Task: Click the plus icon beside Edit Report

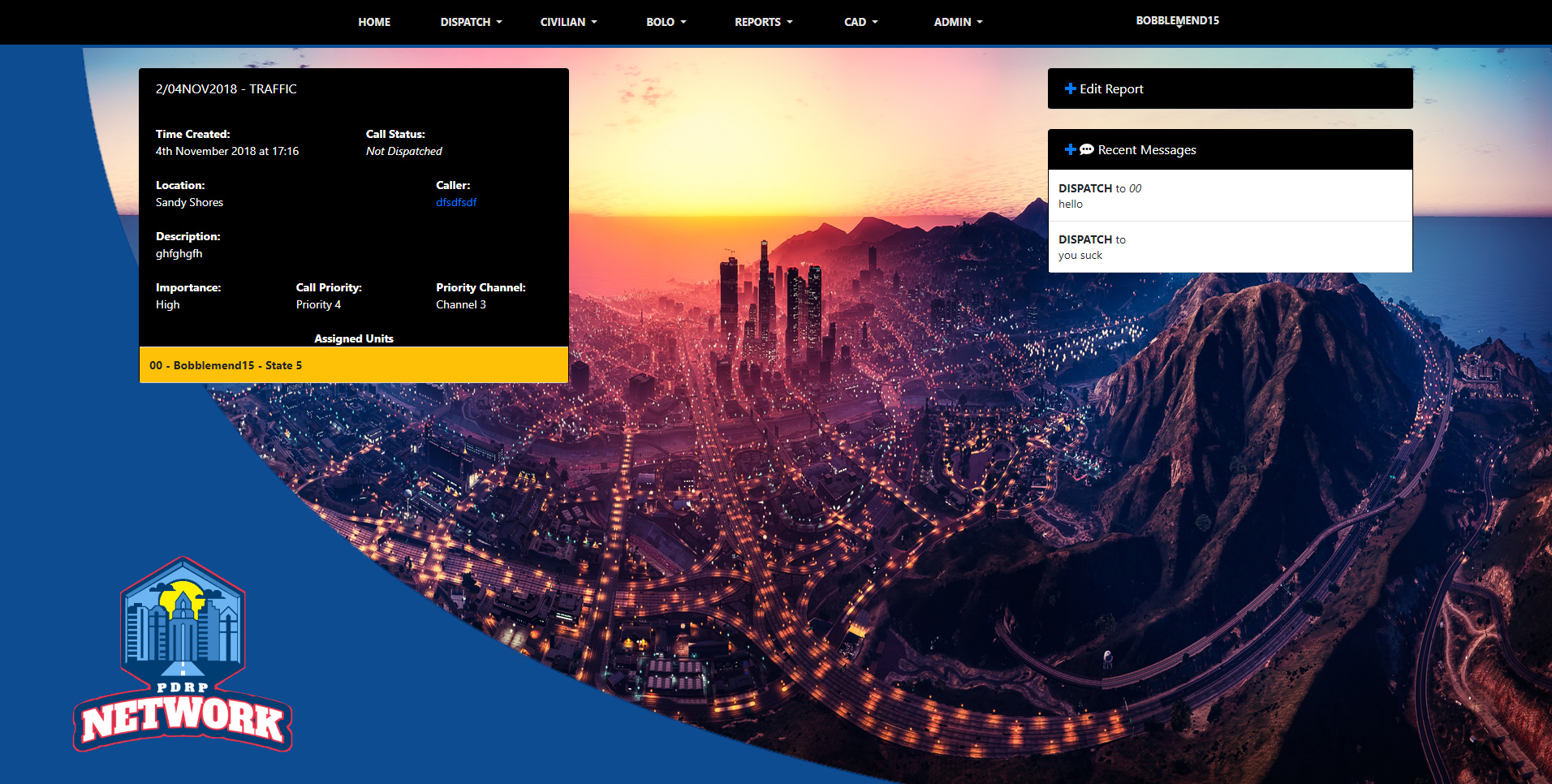Action: pos(1070,88)
